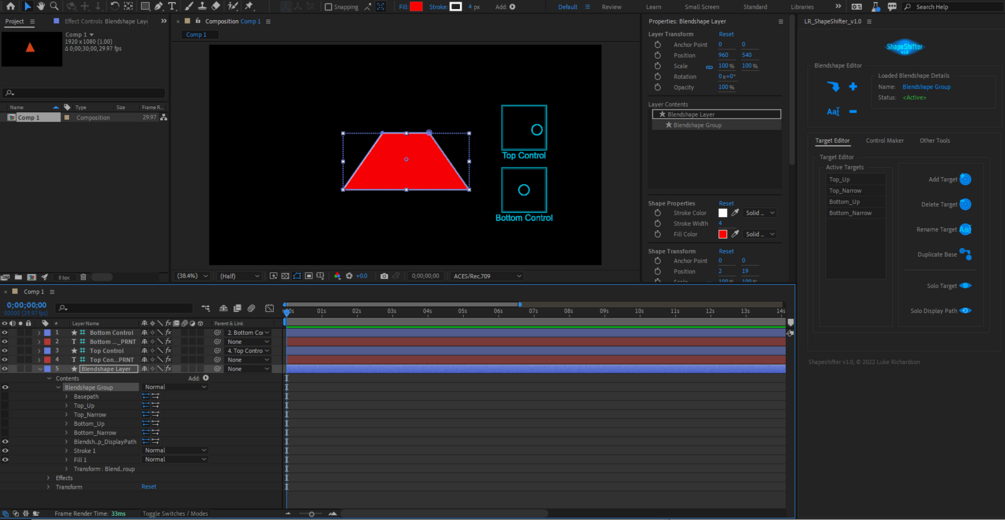Select the Rotation tool
1005x520 pixels.
[x=114, y=6]
